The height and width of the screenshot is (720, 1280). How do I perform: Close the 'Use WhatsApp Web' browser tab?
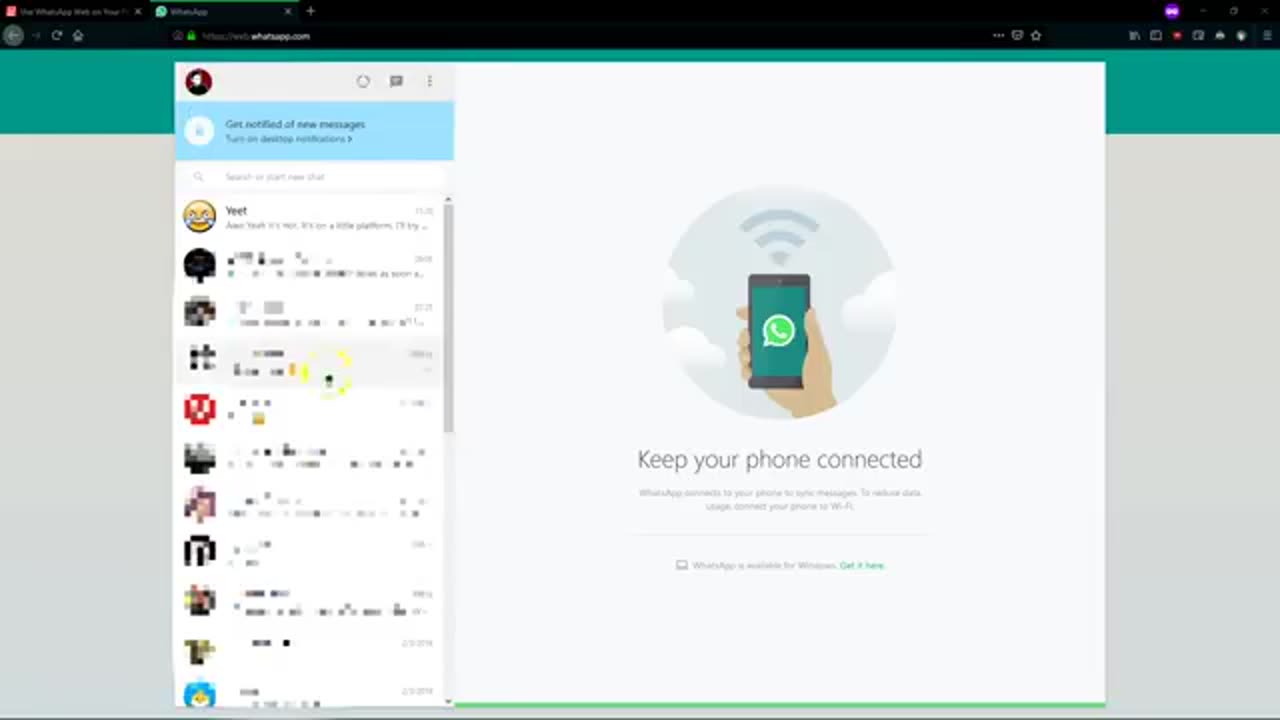point(138,11)
